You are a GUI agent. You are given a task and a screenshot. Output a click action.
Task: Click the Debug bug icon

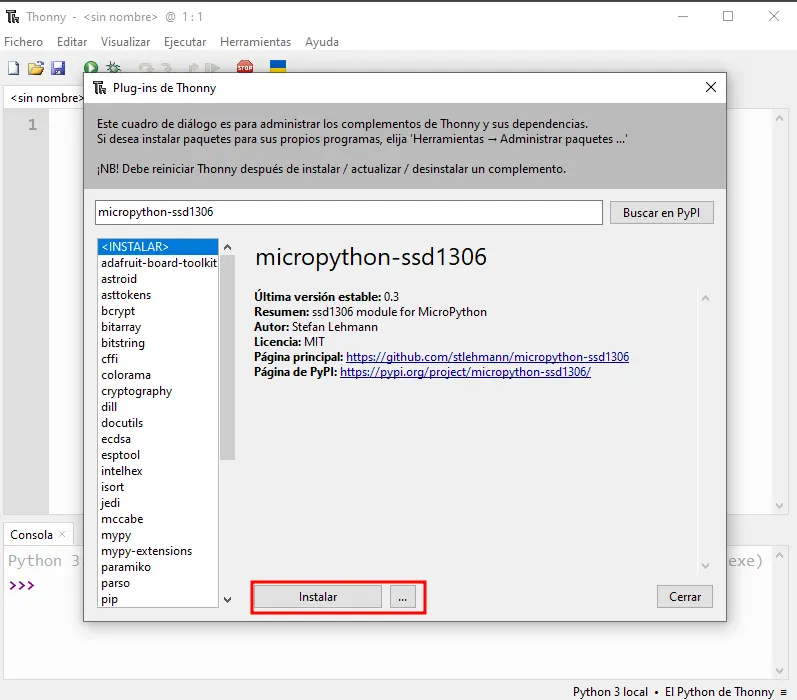pos(113,67)
